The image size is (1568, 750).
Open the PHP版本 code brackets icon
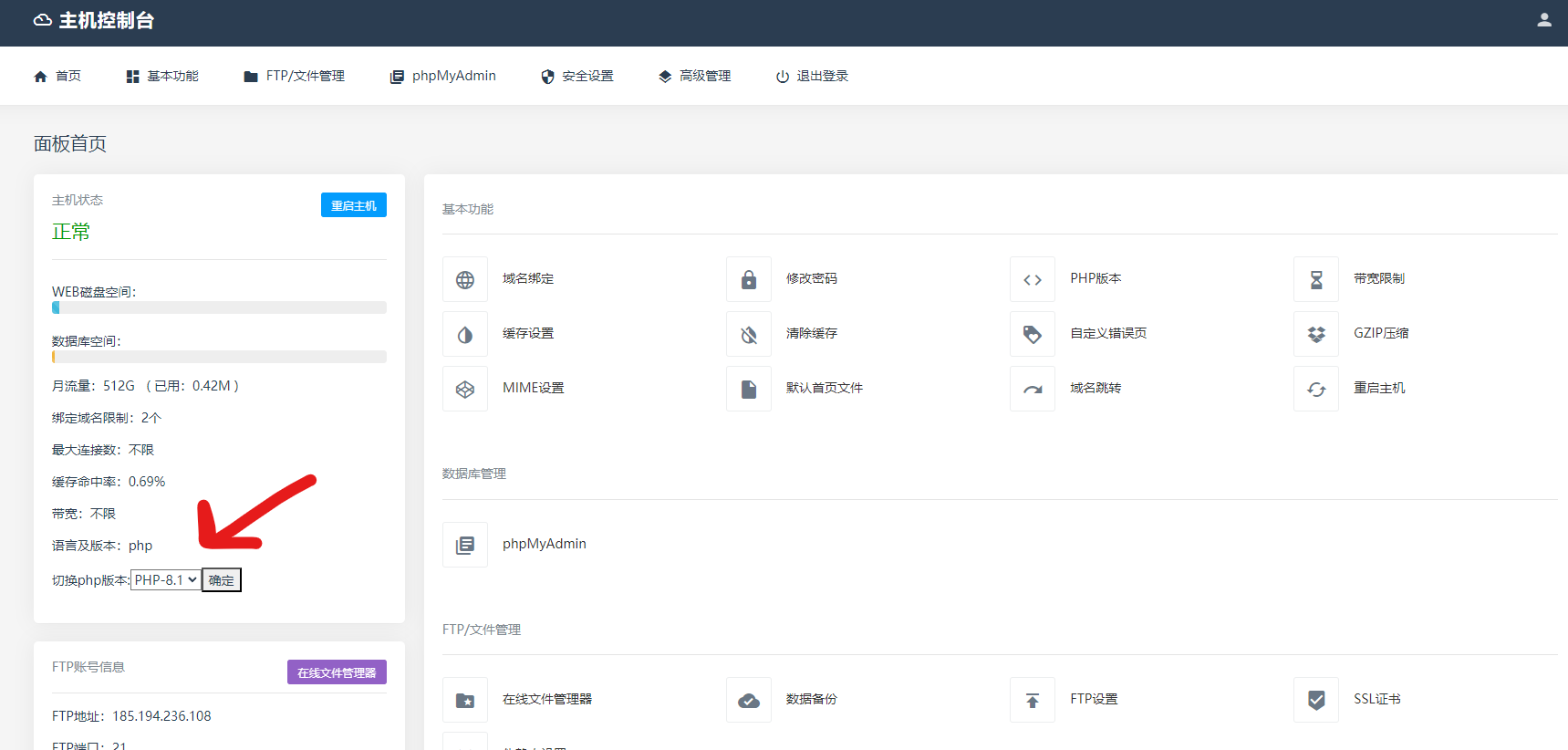coord(1033,279)
